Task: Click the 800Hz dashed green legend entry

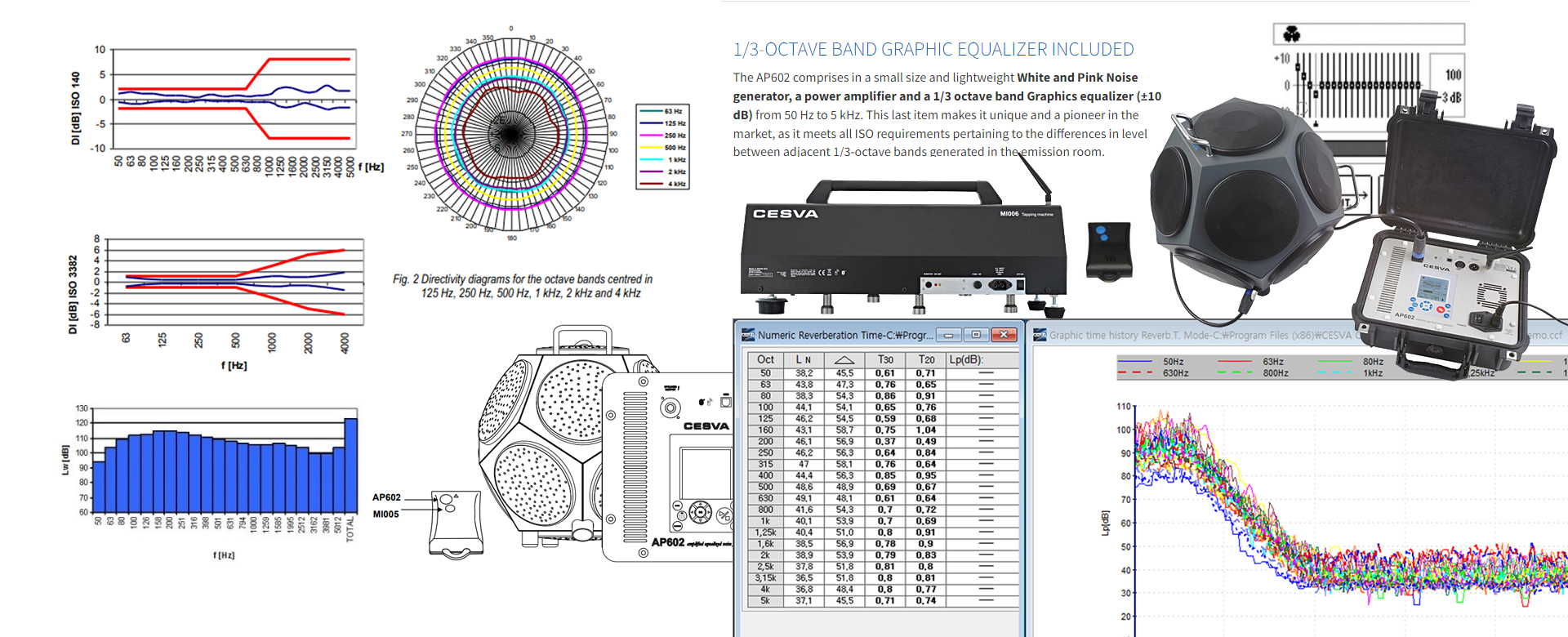Action: click(x=1252, y=372)
